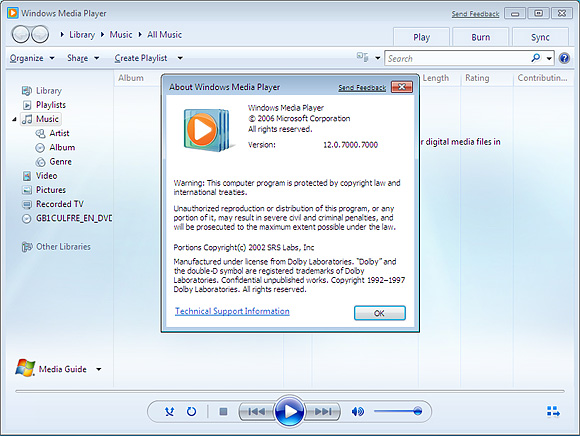The image size is (580, 436).
Task: Expand breadcrumb arrow before Library
Action: coord(62,35)
